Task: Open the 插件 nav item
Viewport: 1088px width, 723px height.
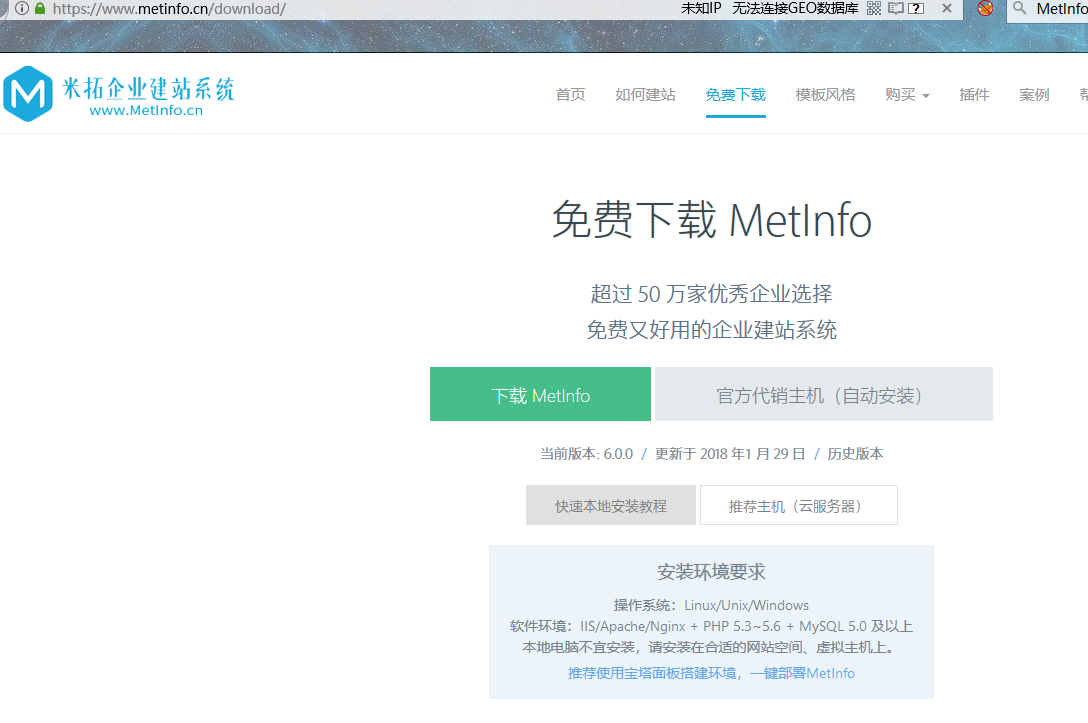Action: pos(974,94)
